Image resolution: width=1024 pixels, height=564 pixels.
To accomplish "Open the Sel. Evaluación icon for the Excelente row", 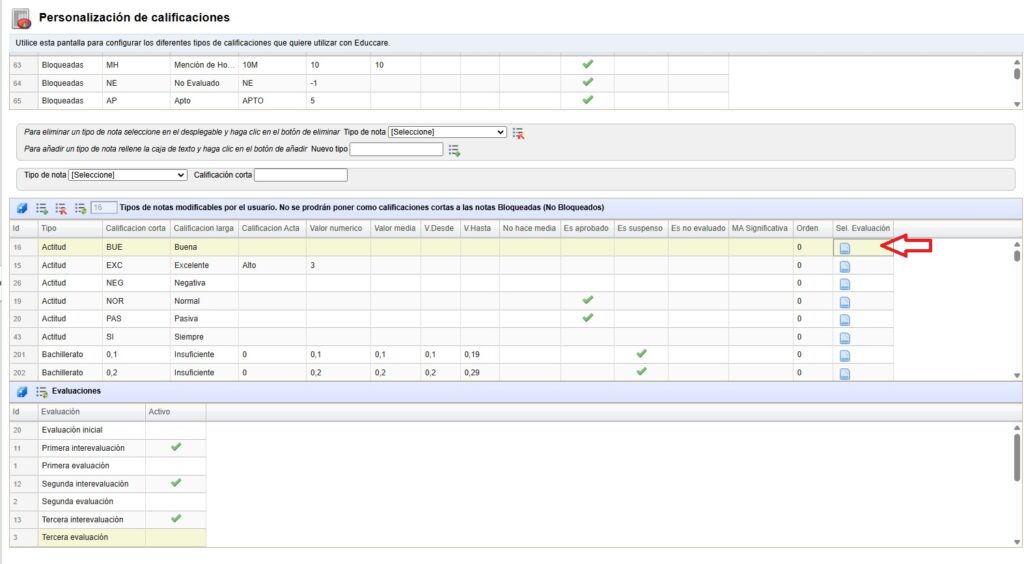I will pos(844,265).
